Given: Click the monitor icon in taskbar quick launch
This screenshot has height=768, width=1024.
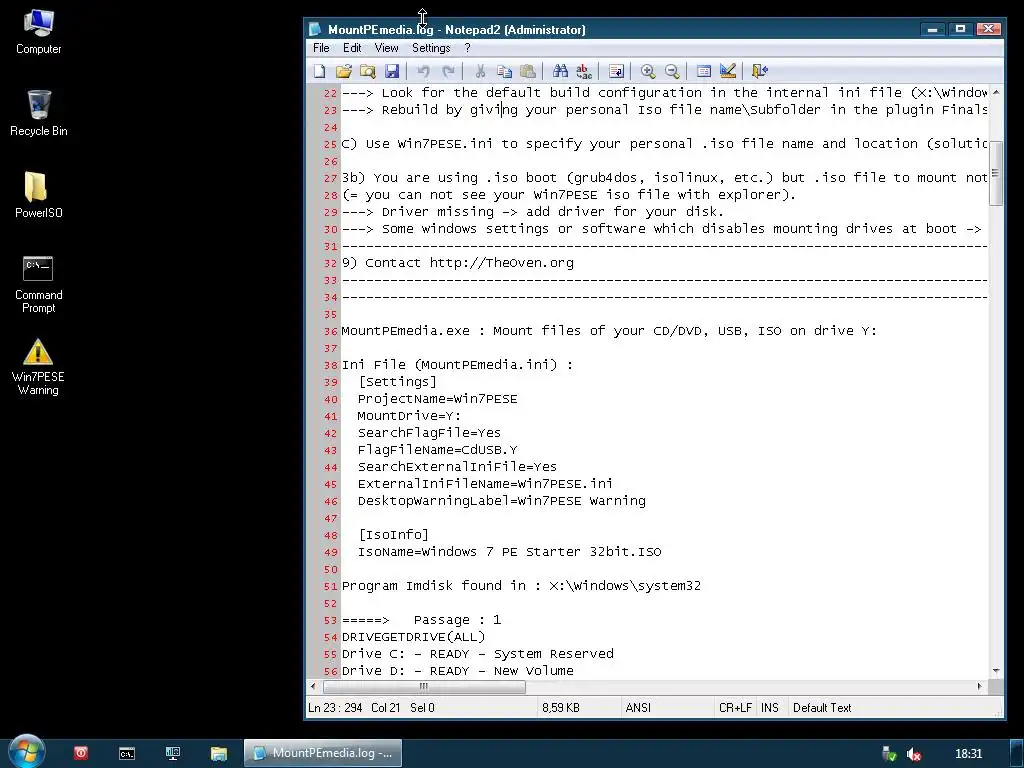Looking at the screenshot, I should (172, 754).
